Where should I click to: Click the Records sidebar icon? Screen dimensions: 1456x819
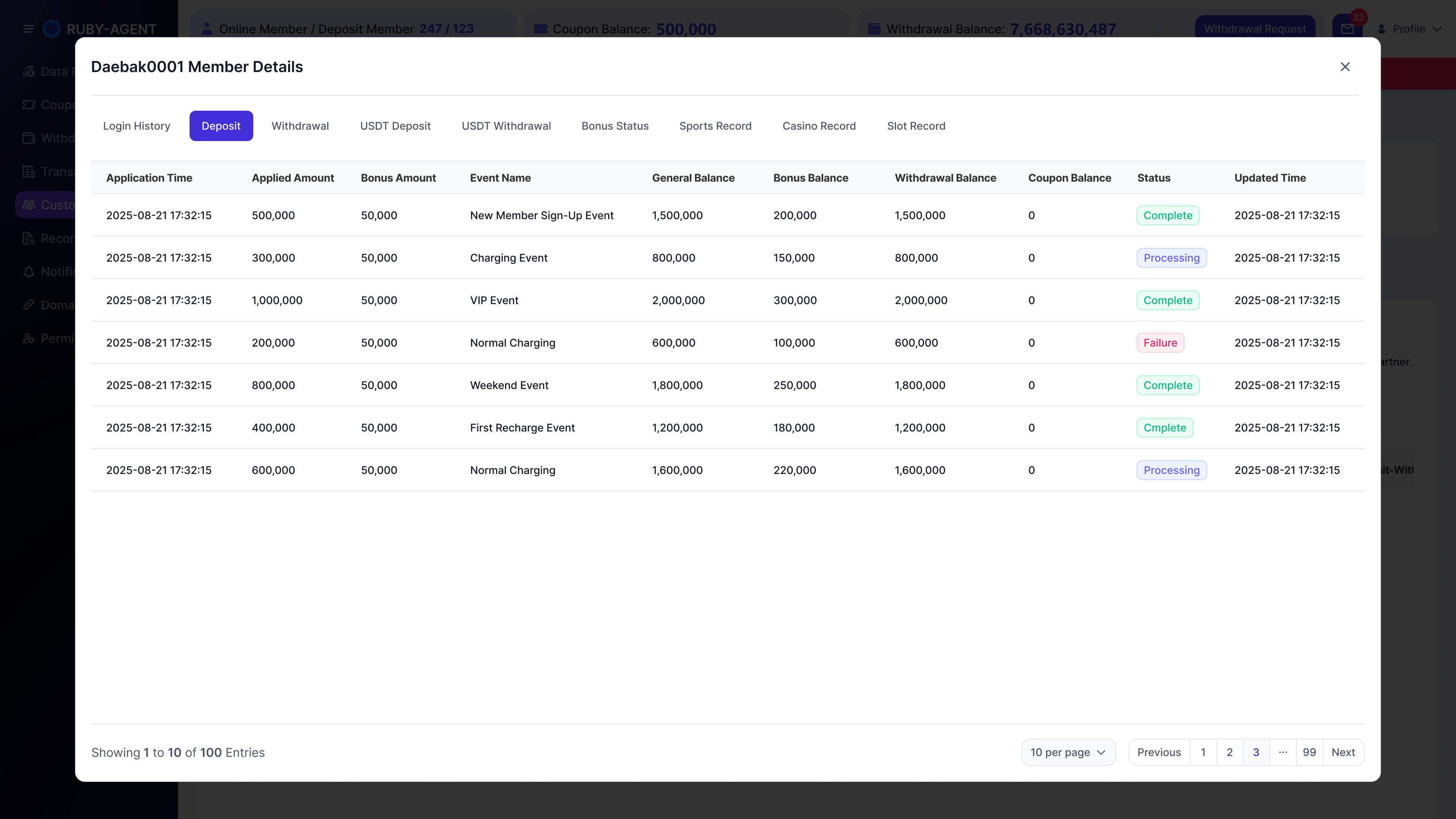[x=29, y=238]
